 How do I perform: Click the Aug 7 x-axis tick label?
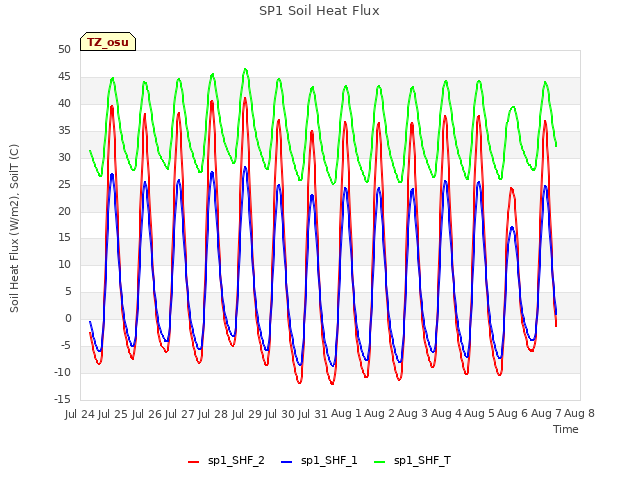546,413
